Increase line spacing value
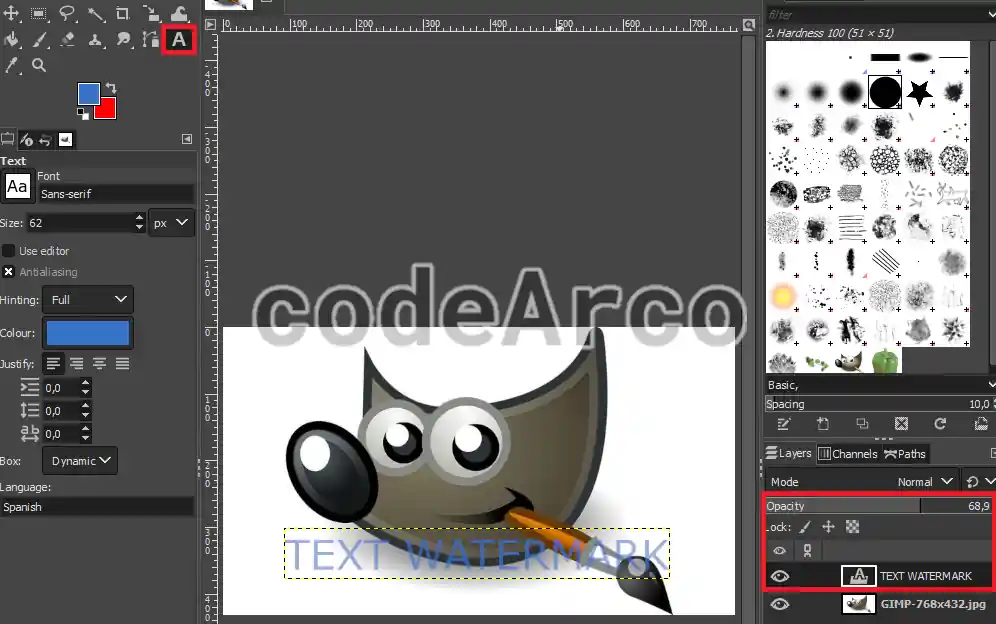Screen dimensions: 996x624 click(86, 406)
